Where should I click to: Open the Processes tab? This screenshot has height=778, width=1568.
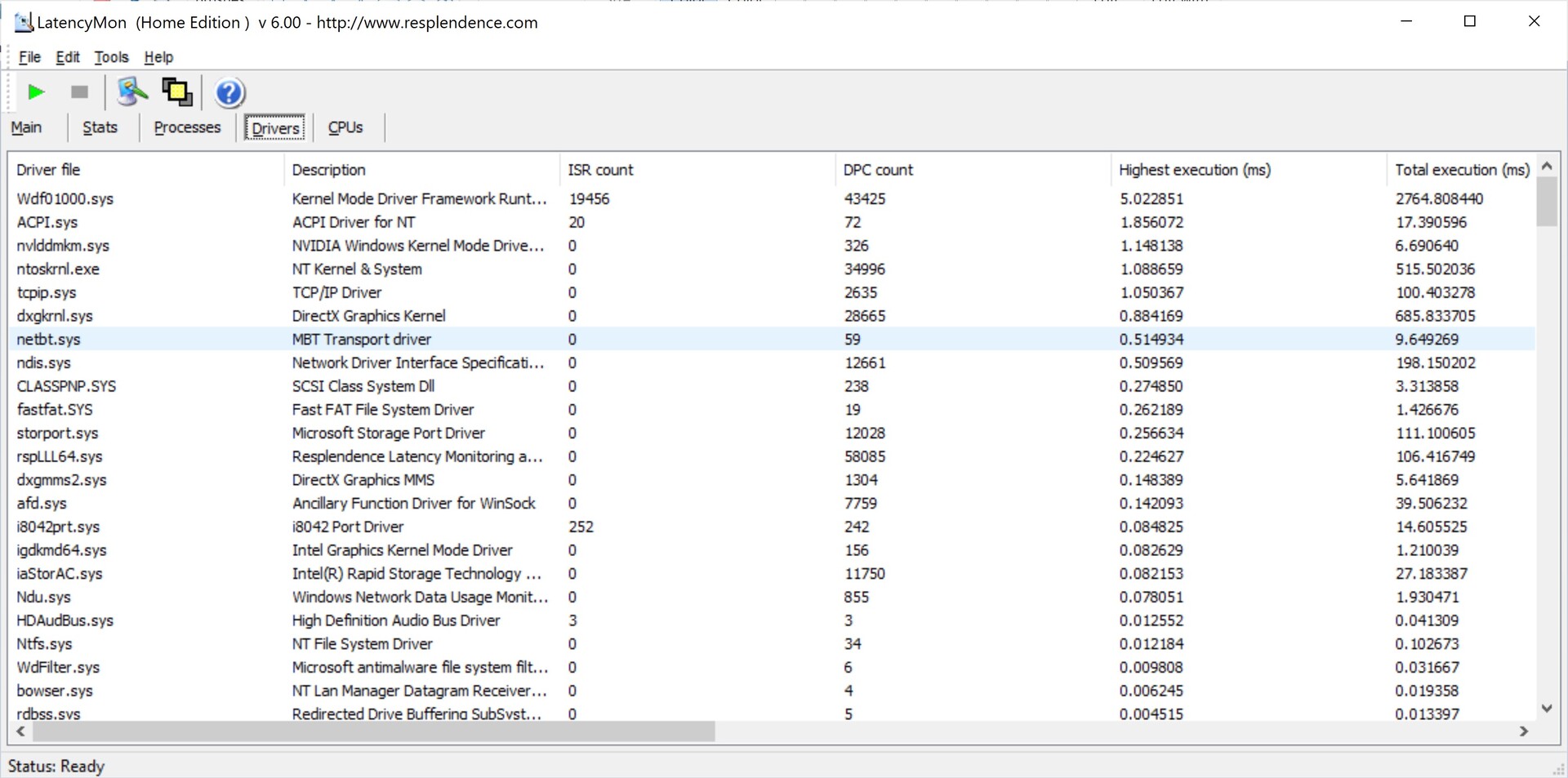(187, 127)
